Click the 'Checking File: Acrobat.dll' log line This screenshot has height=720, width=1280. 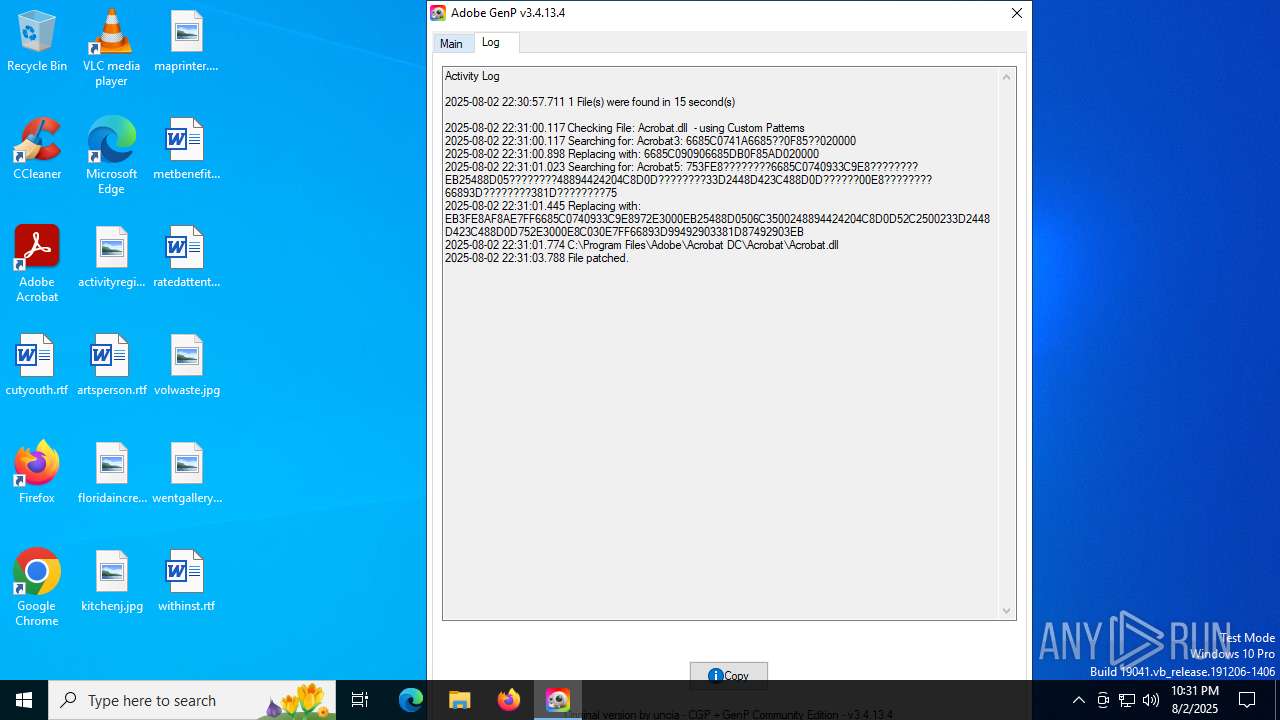pyautogui.click(x=625, y=128)
